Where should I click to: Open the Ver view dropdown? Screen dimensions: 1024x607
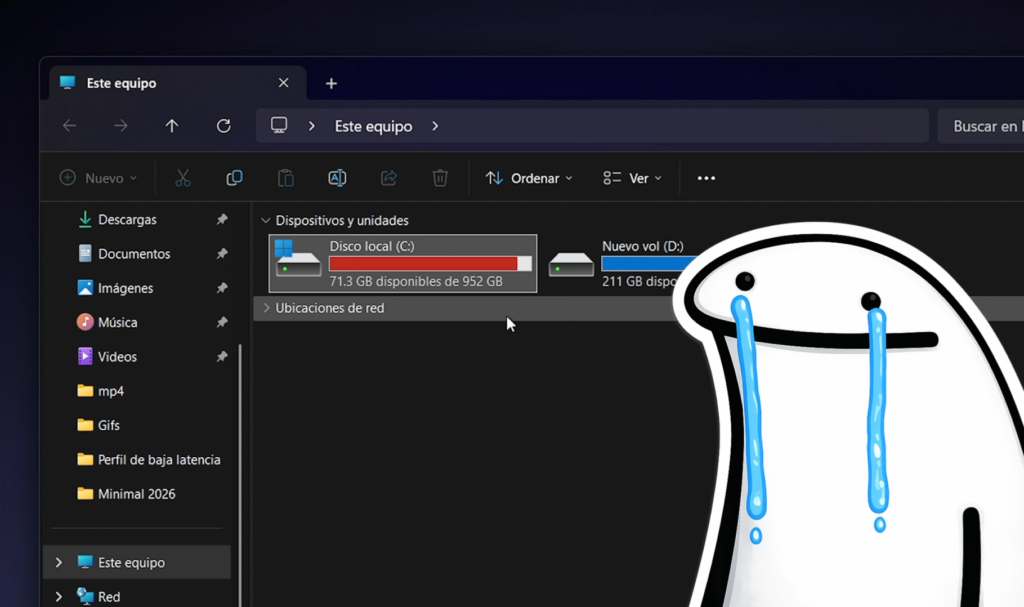pos(632,178)
